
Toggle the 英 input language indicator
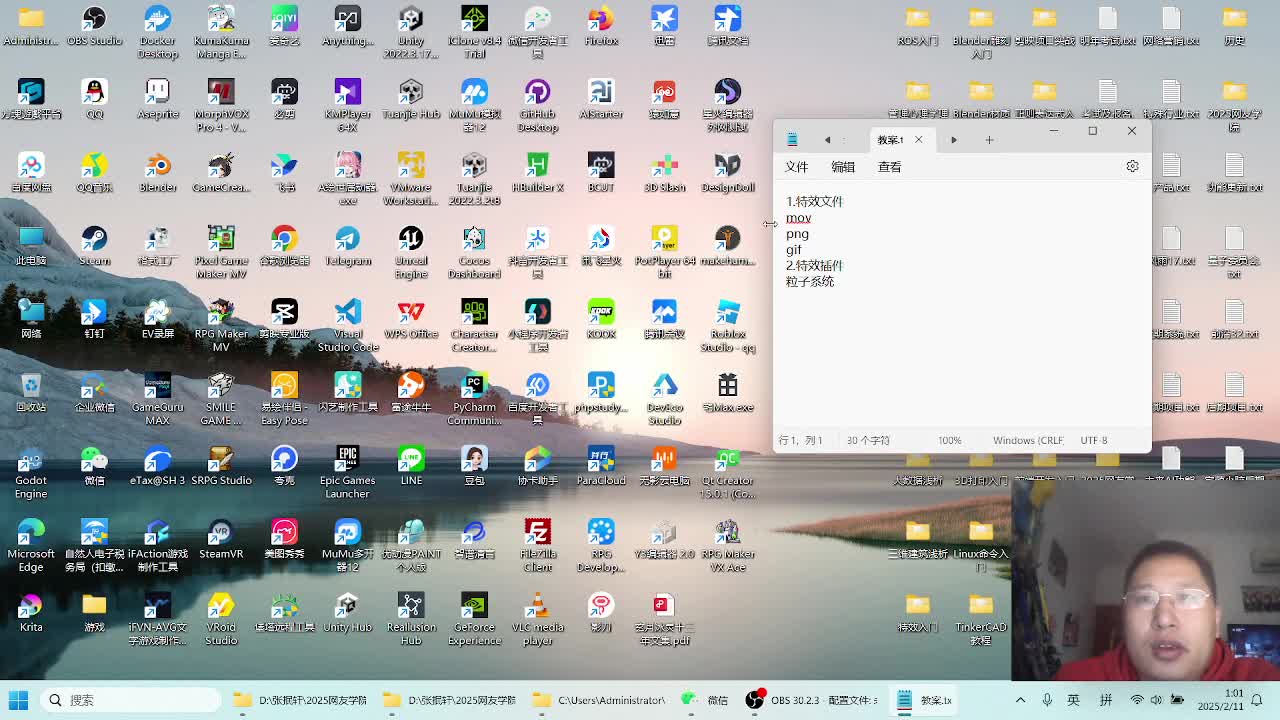[1073, 700]
